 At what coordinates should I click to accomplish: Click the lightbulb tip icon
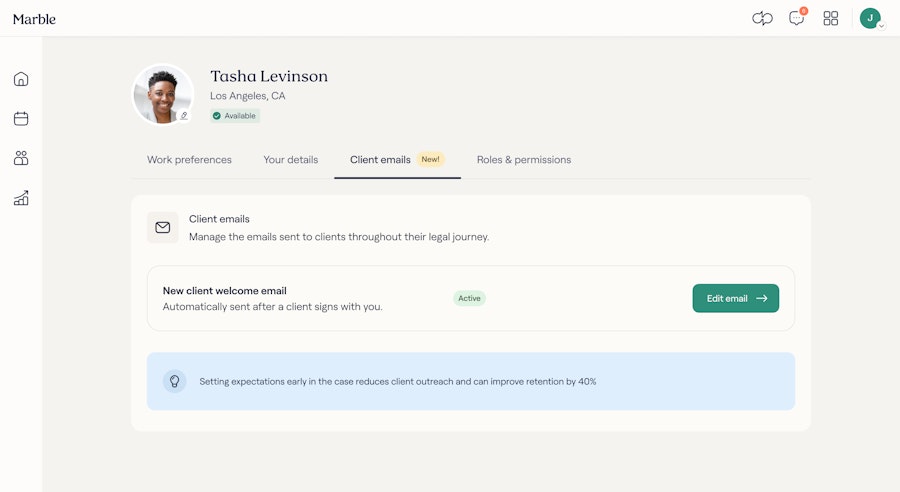pos(175,381)
